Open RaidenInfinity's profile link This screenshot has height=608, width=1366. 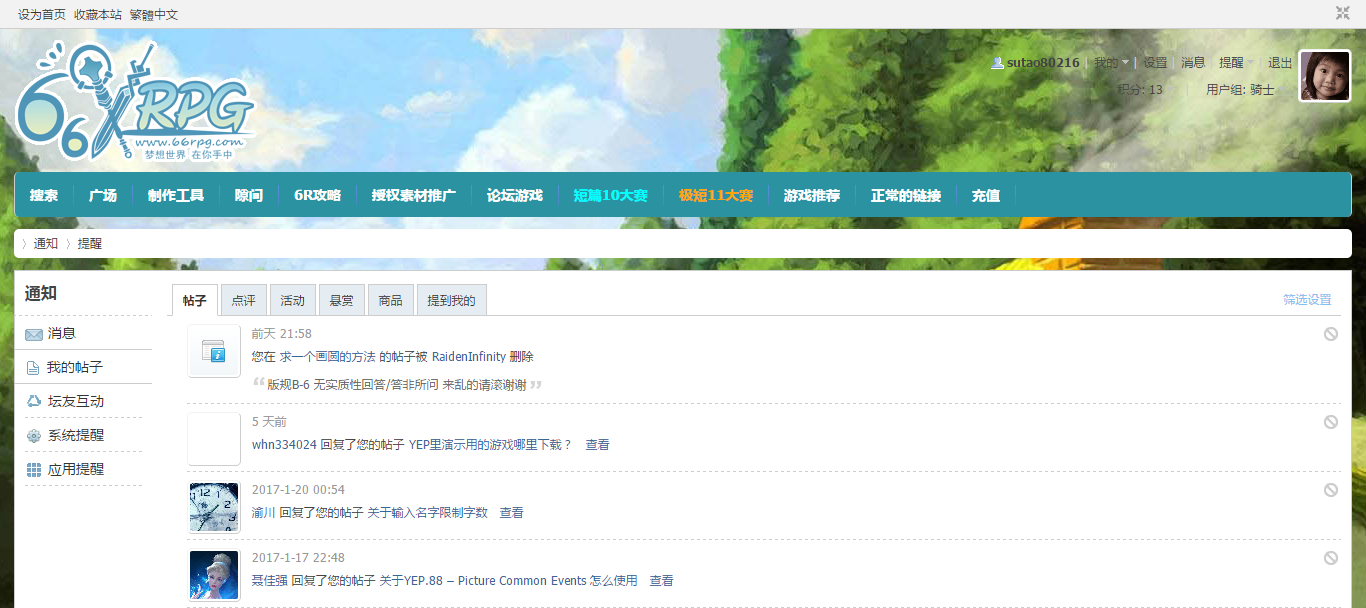pyautogui.click(x=469, y=357)
